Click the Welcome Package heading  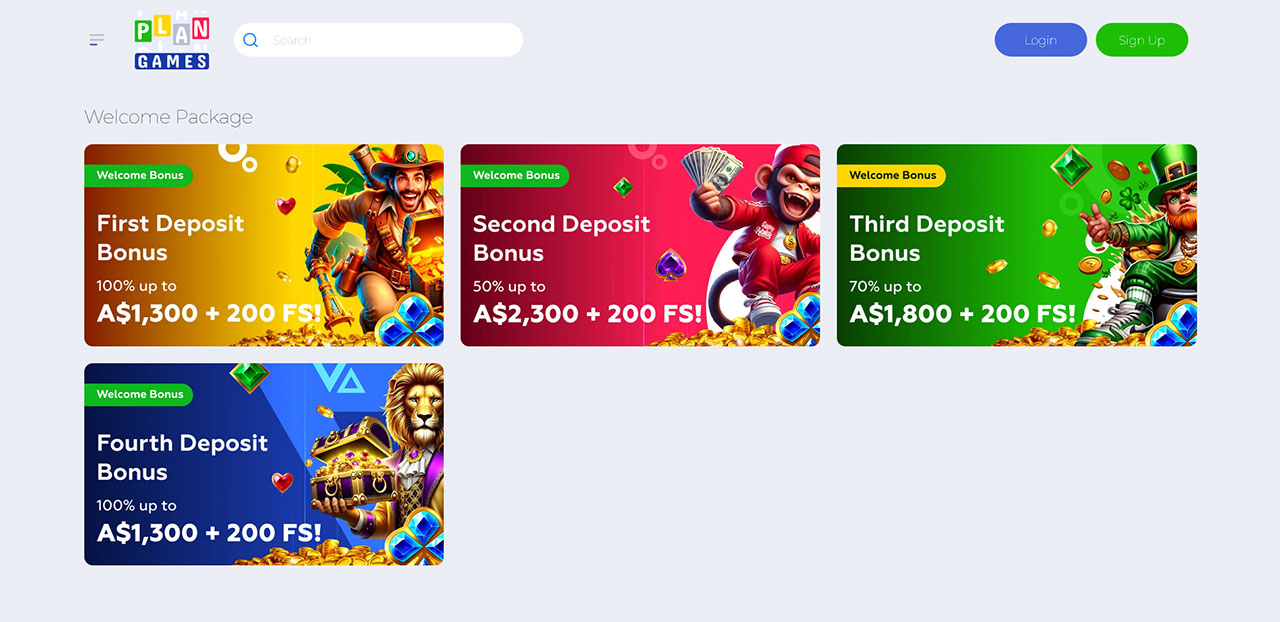(x=168, y=117)
